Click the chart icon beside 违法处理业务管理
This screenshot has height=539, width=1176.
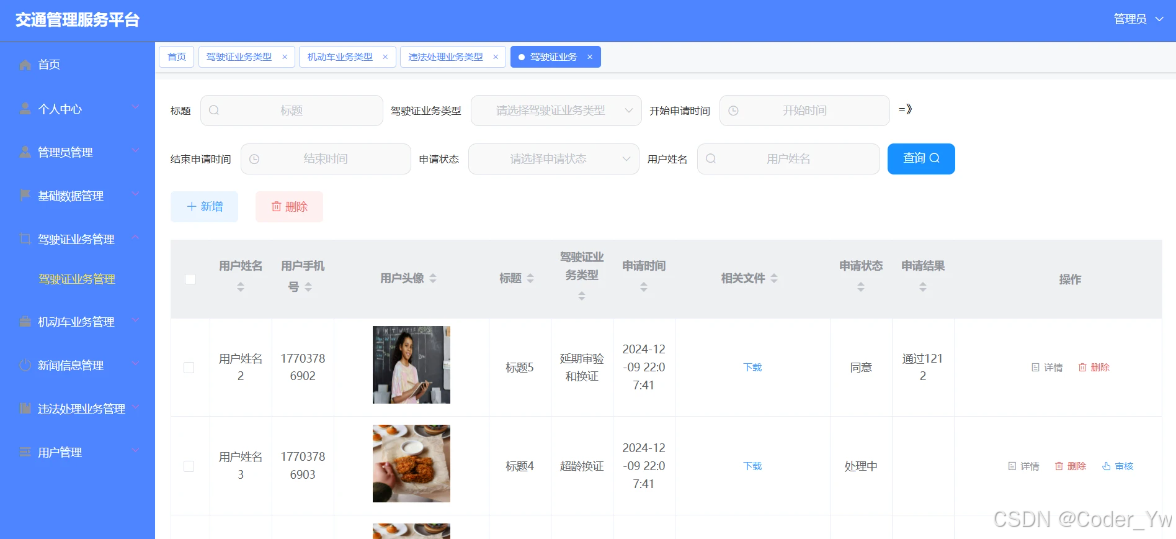coord(26,409)
